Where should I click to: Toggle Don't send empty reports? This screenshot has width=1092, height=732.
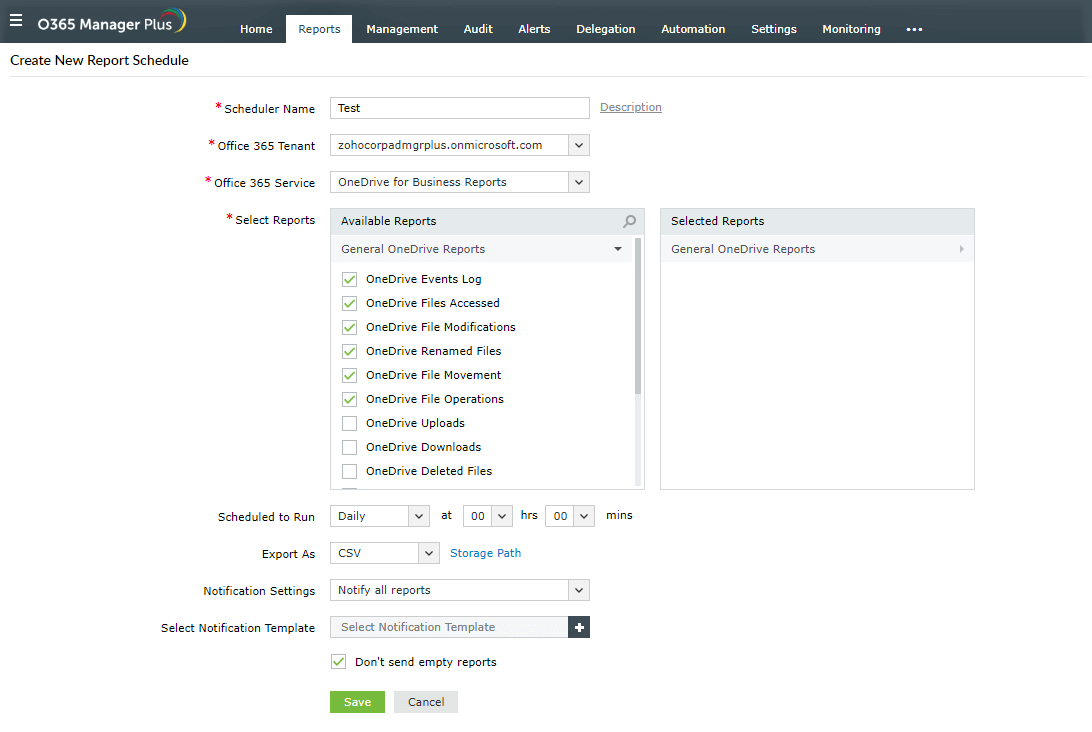point(338,662)
